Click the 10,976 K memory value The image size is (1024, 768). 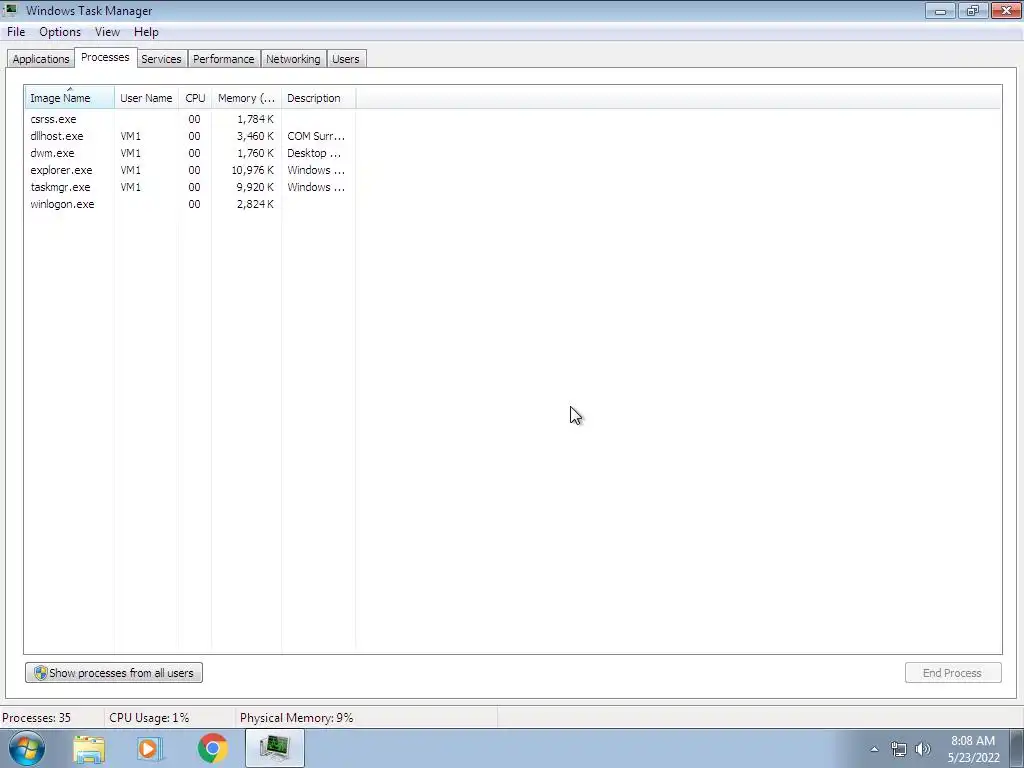tap(252, 170)
